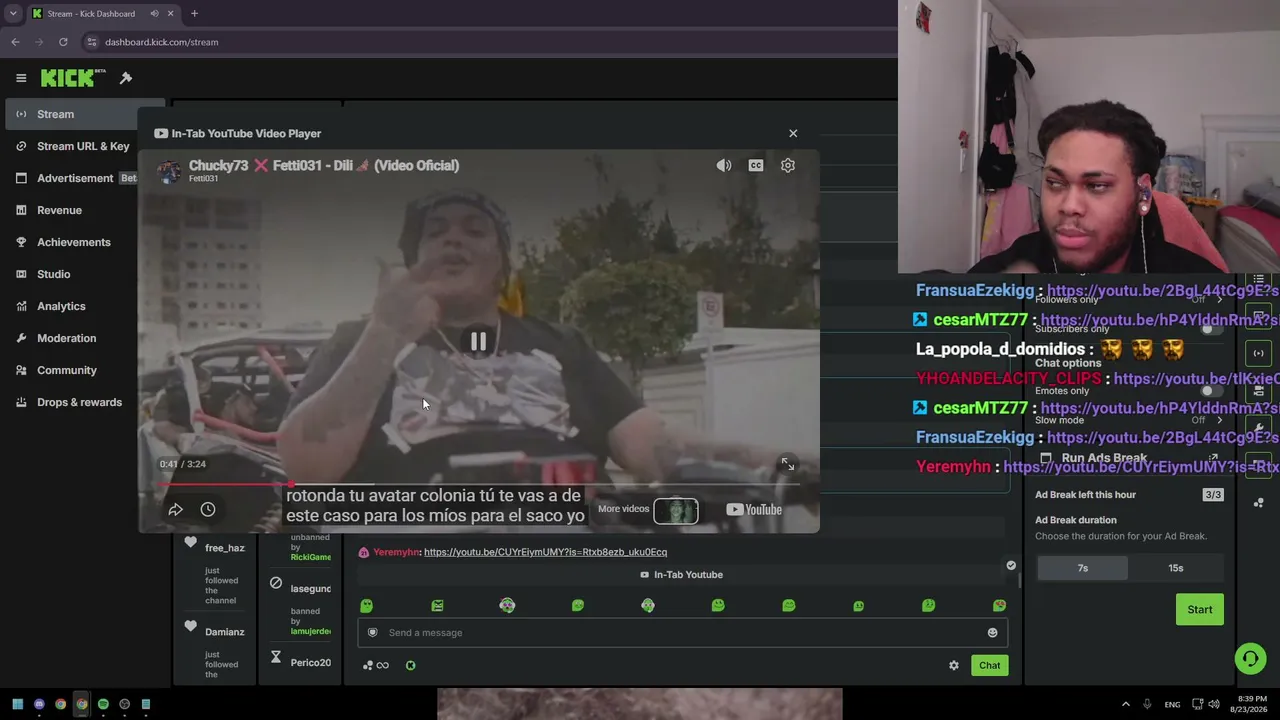
Task: Open Spotify from the taskbar
Action: tap(103, 704)
